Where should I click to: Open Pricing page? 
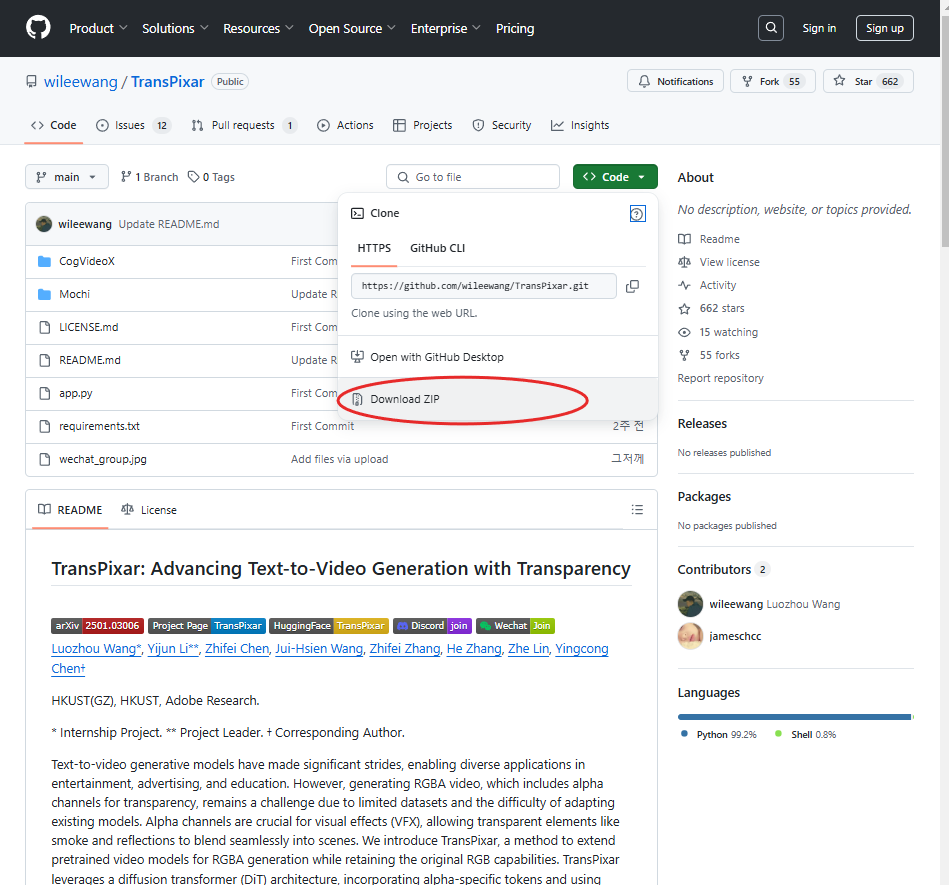click(515, 28)
